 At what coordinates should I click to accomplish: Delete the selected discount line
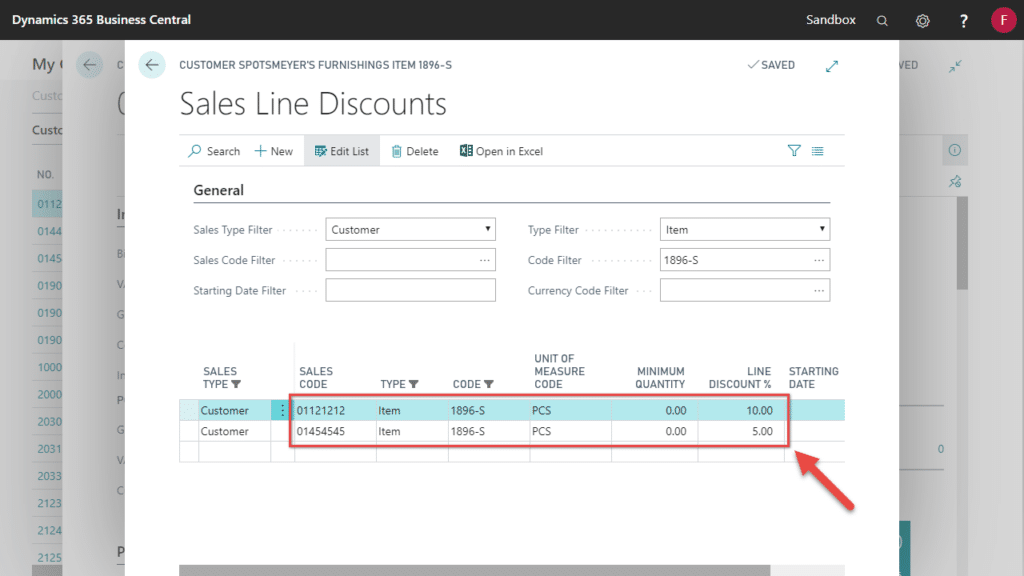pos(415,151)
